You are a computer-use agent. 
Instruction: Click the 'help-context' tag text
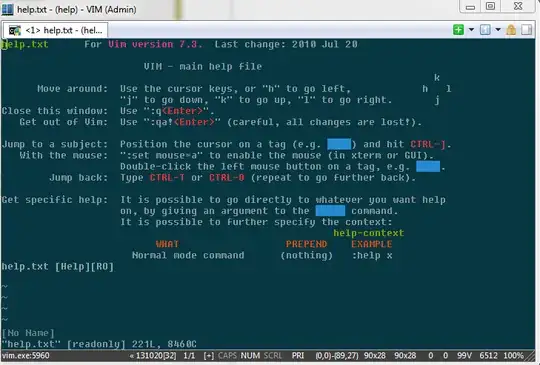coord(368,233)
